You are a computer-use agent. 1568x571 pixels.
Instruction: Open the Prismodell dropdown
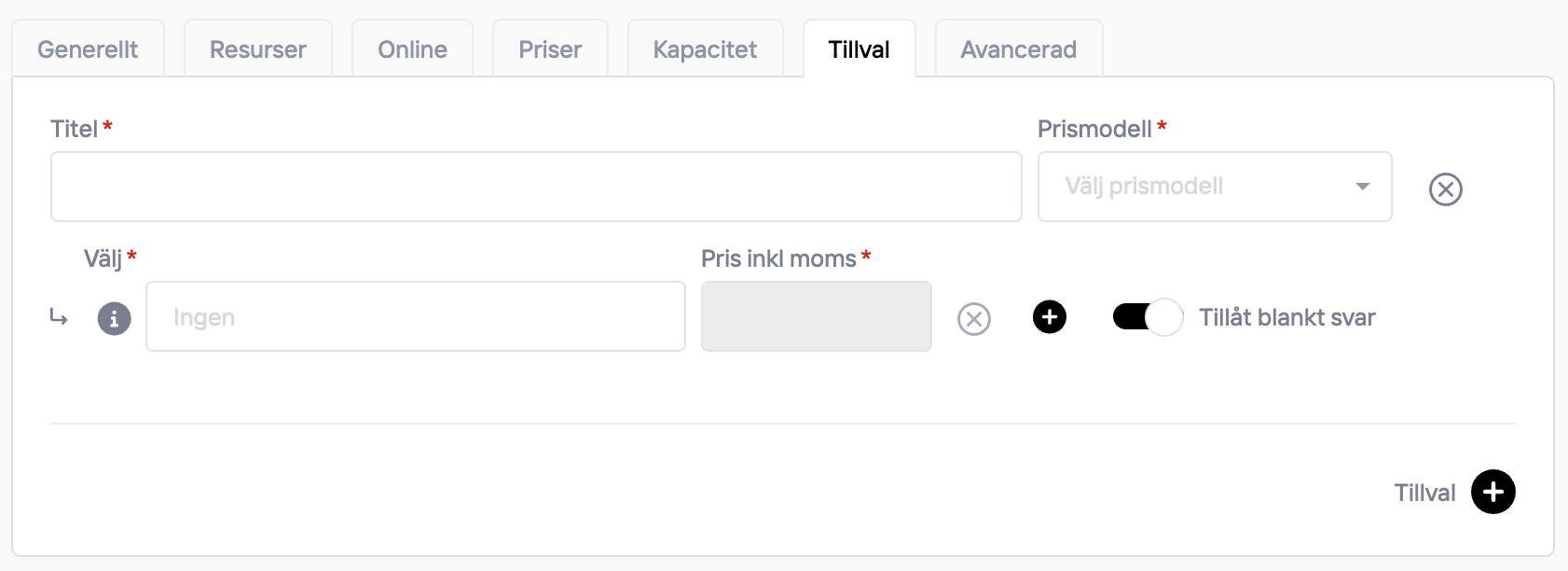pos(1214,187)
